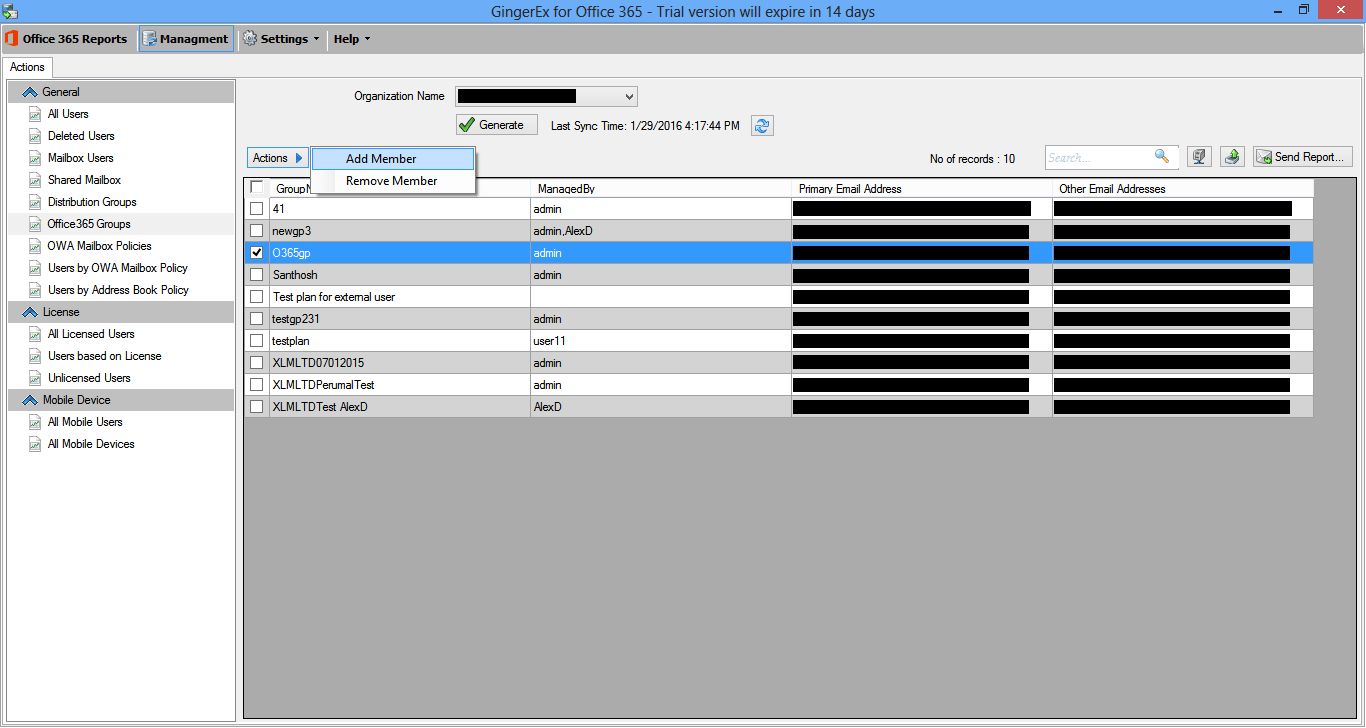Click the report icon next to Deleted Users
Image resolution: width=1366 pixels, height=728 pixels.
click(35, 136)
